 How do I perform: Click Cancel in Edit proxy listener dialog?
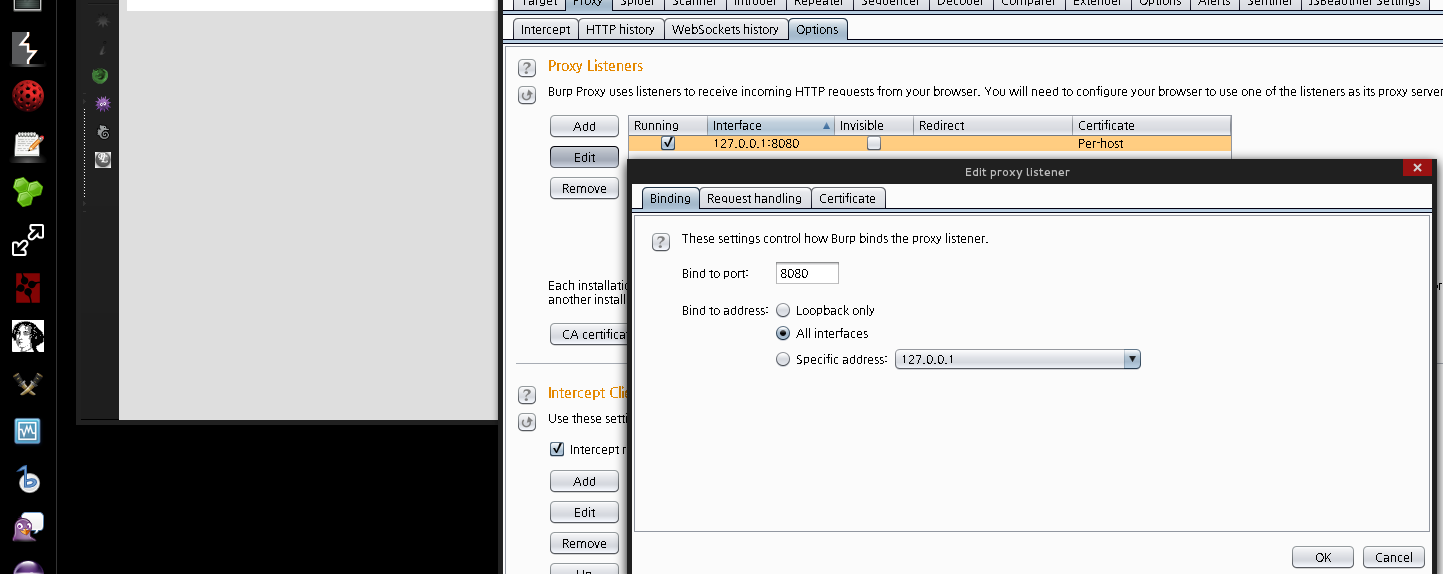[1393, 557]
